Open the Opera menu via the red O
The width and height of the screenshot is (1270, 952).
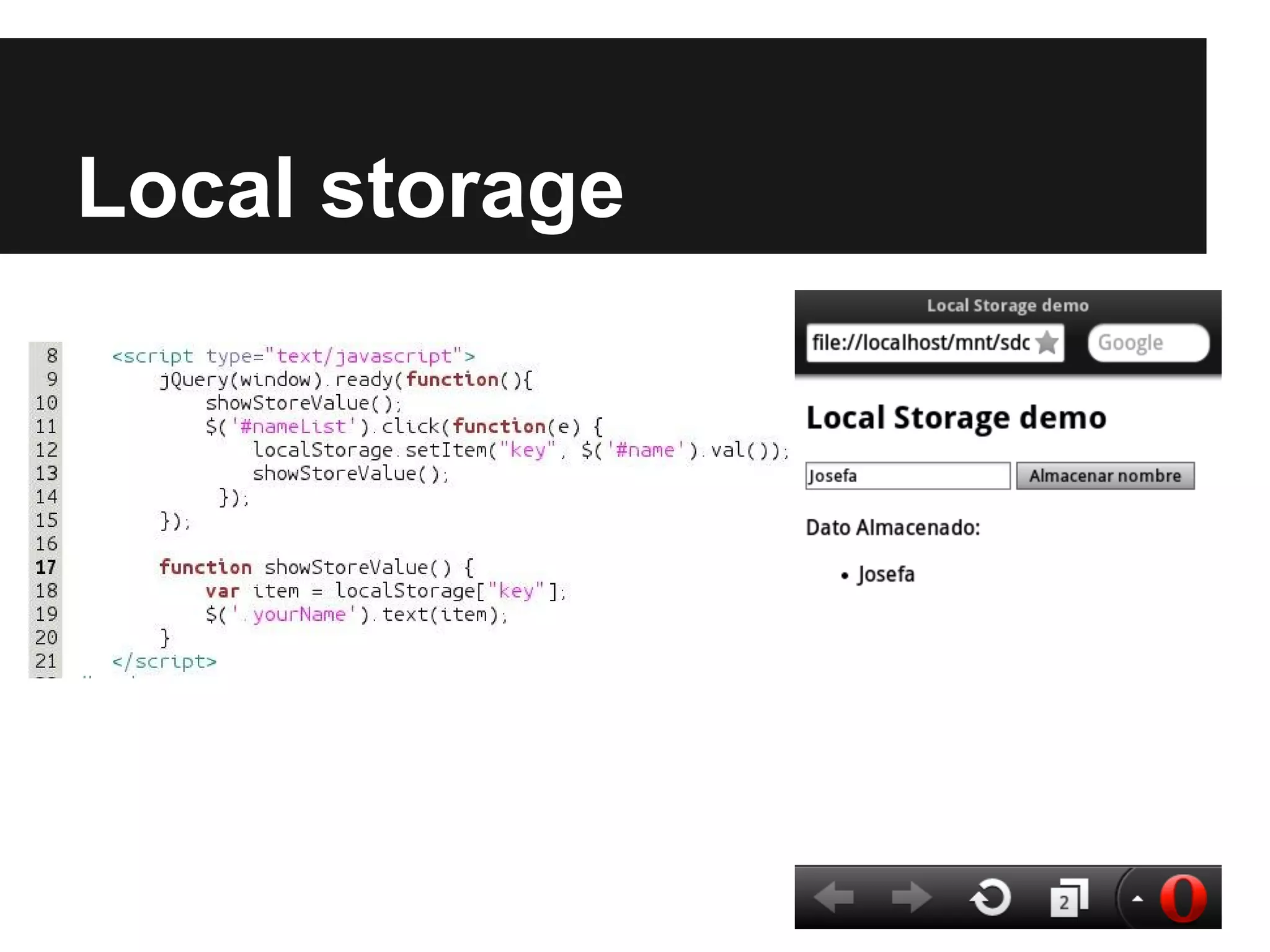pyautogui.click(x=1183, y=898)
